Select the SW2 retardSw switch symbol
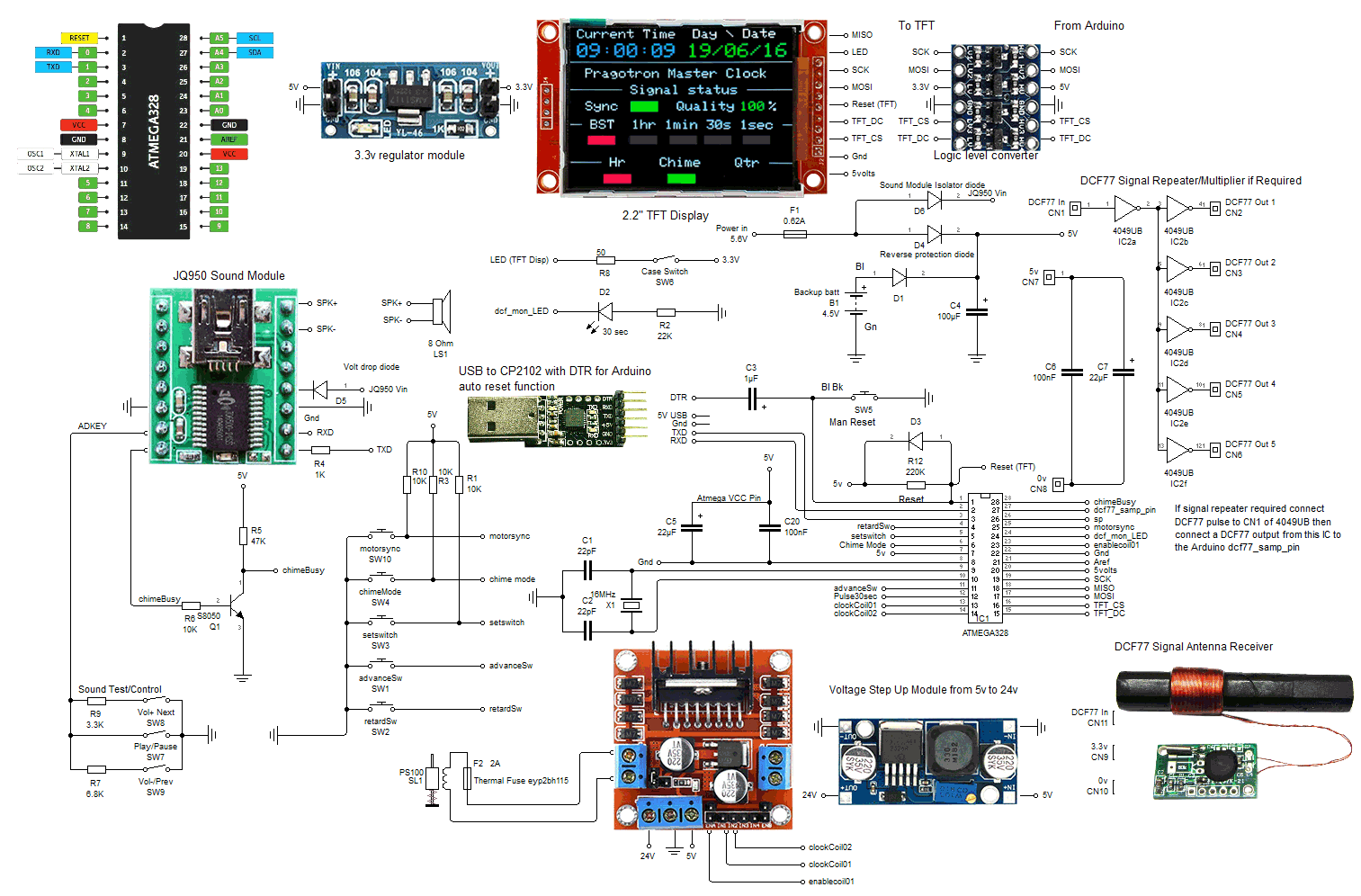This screenshot has width=1361, height=896. click(x=381, y=707)
